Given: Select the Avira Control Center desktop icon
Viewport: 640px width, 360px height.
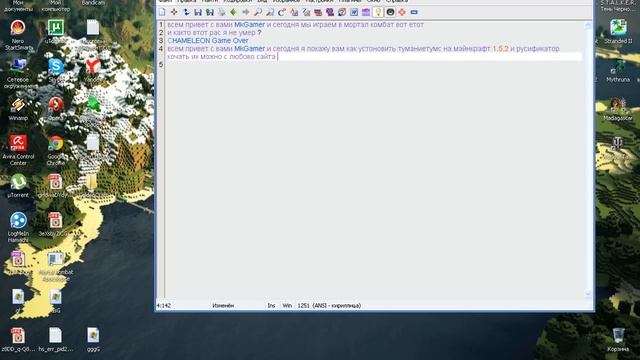Looking at the screenshot, I should (x=18, y=150).
